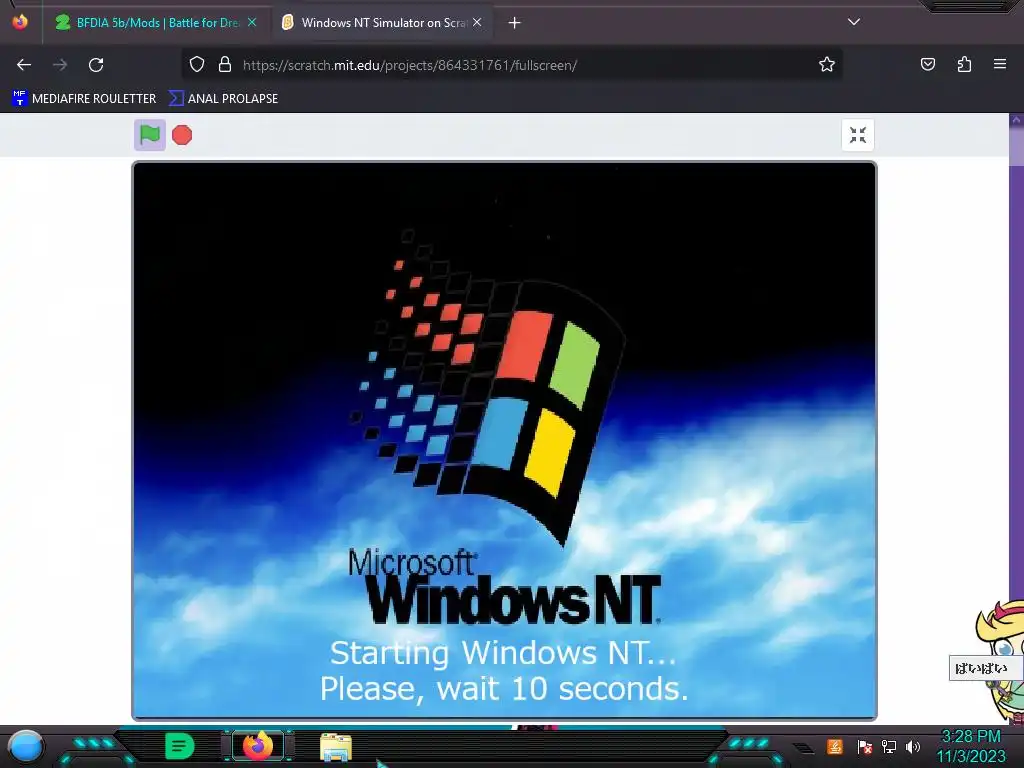The image size is (1024, 768).
Task: Click the red stop button
Action: tap(182, 135)
